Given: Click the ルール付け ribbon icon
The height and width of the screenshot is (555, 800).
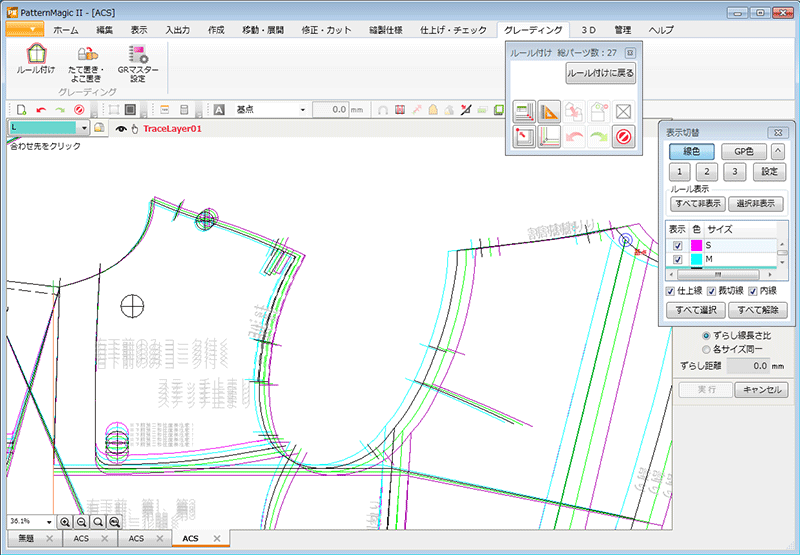Looking at the screenshot, I should (x=36, y=60).
